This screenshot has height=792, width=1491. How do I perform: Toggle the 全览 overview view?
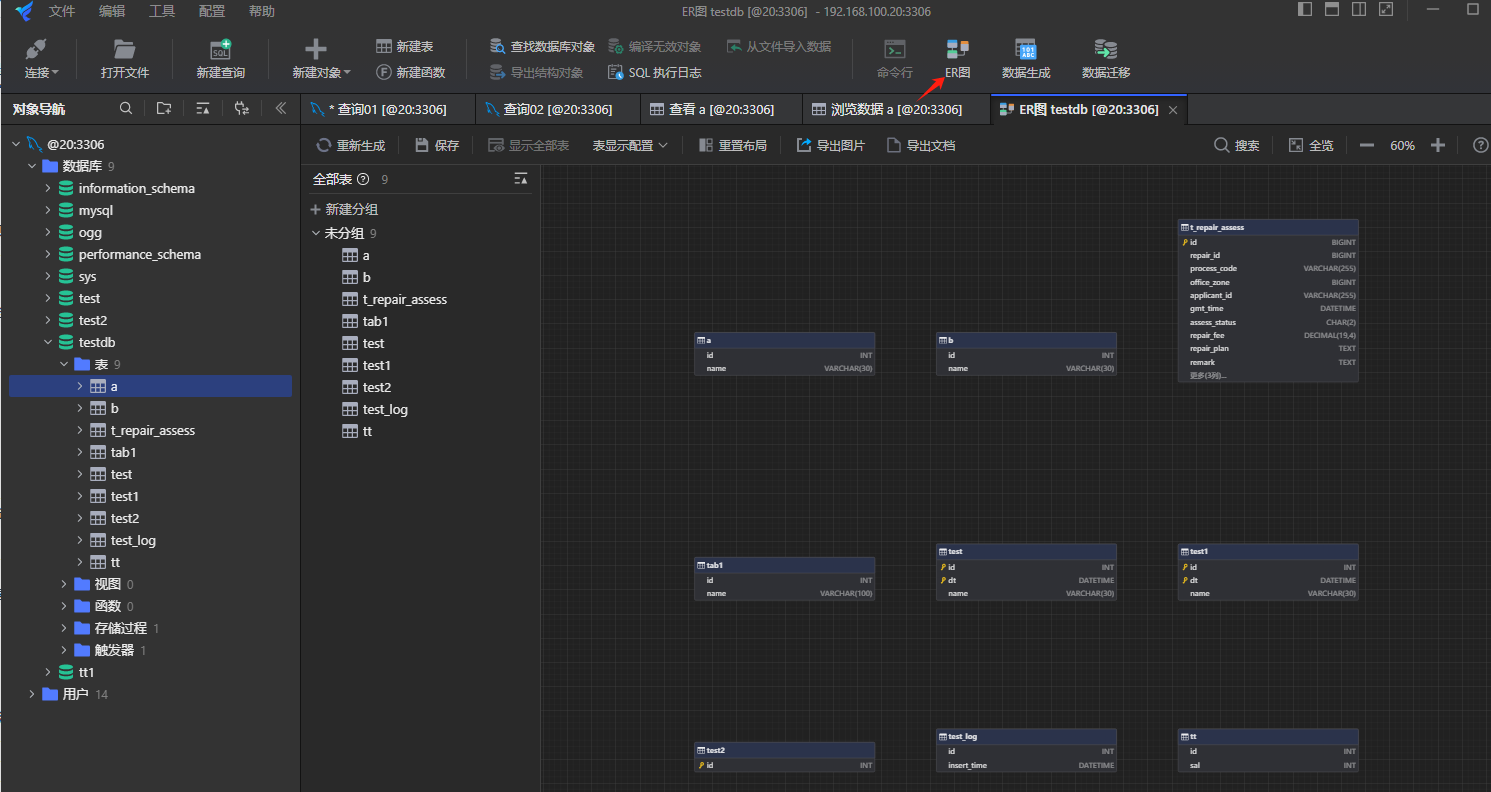pos(1311,145)
